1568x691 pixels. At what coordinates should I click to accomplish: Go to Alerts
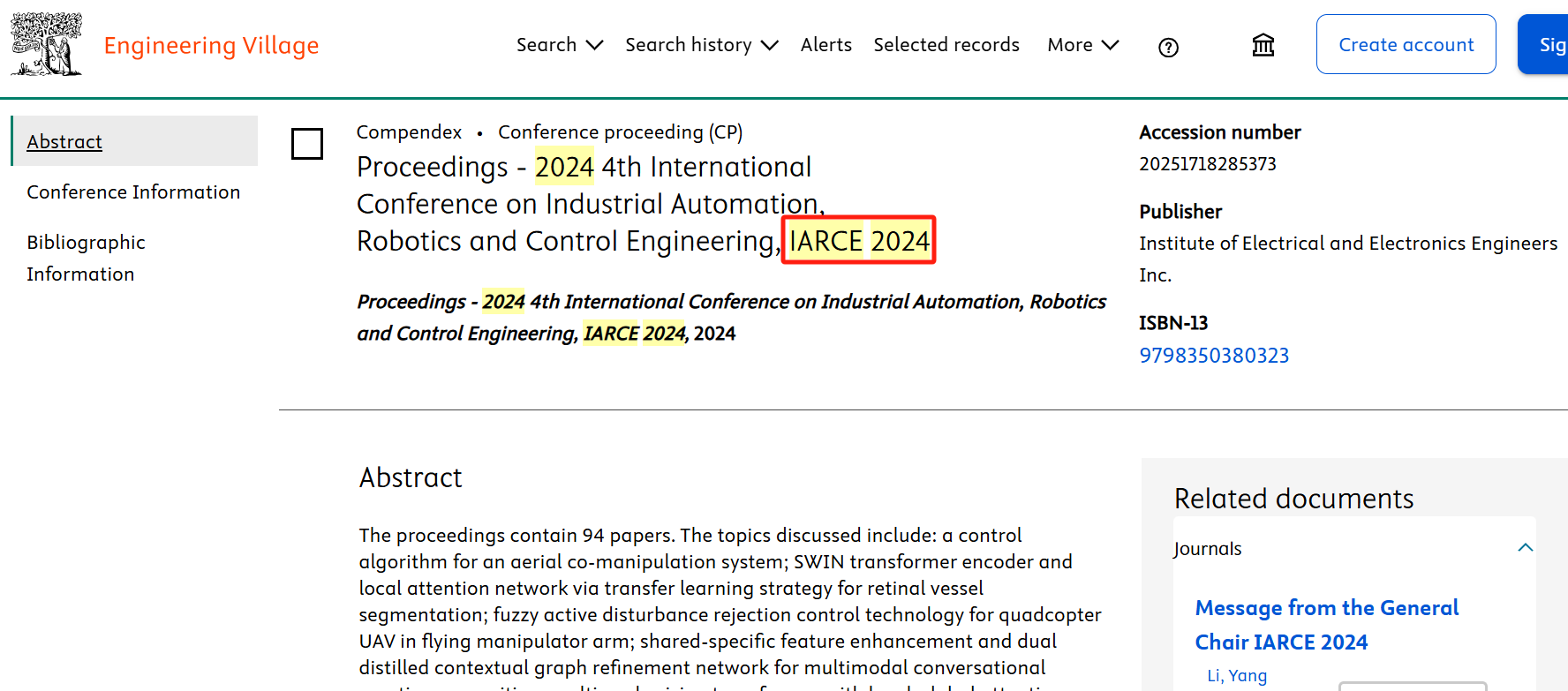825,45
